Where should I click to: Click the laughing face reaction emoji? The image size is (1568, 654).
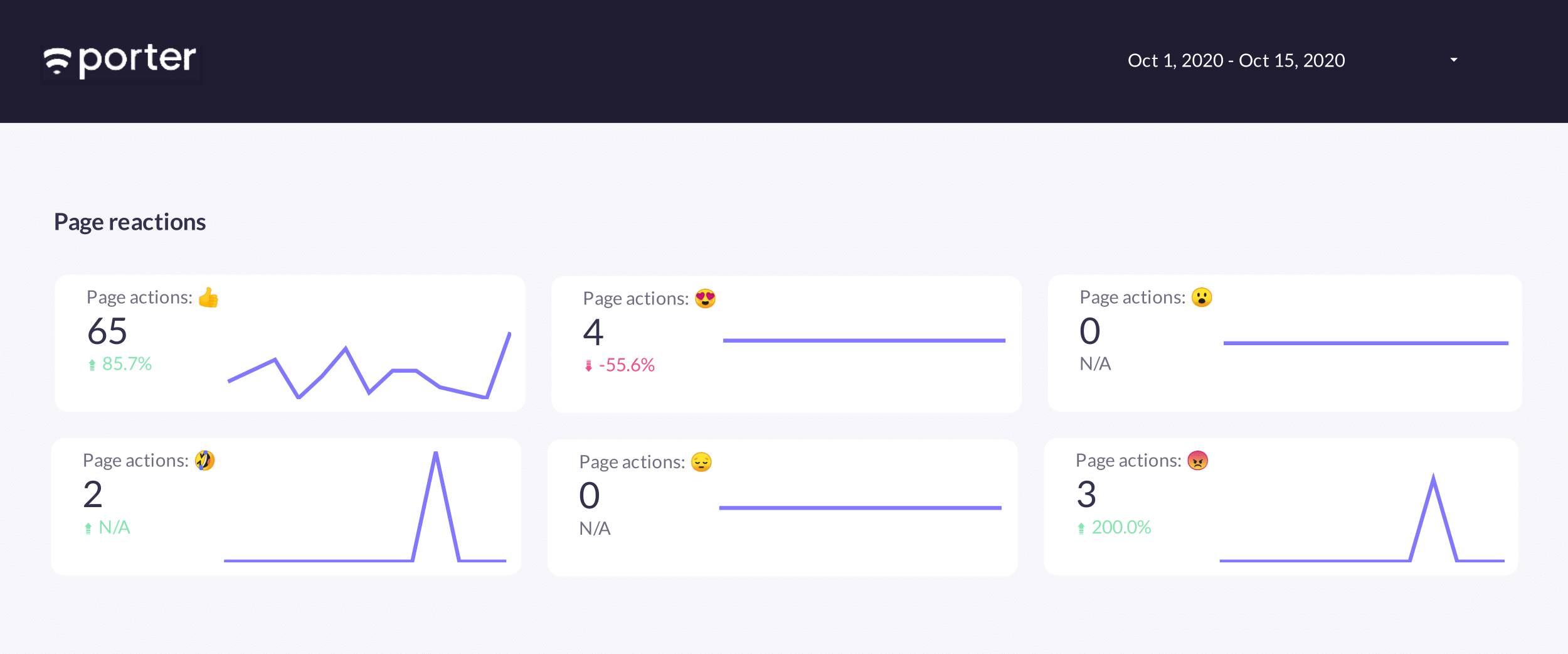coord(205,461)
